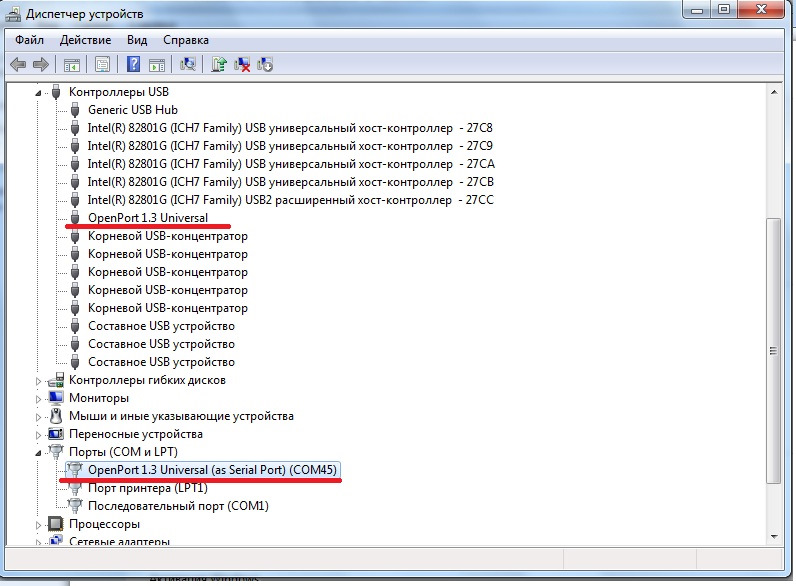This screenshot has height=586, width=796.
Task: Click the Device Manager title bar icon
Action: pyautogui.click(x=13, y=14)
